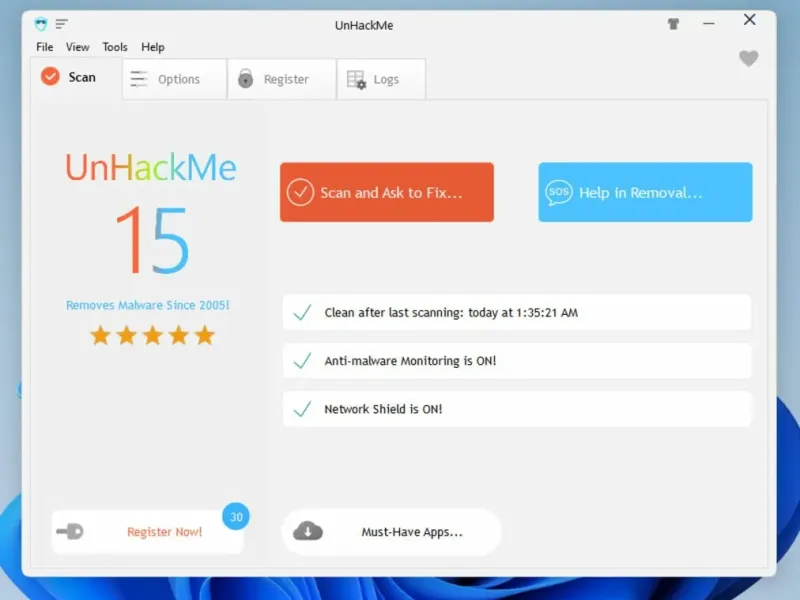Switch to the Scan tab
The height and width of the screenshot is (600, 800).
pos(76,78)
